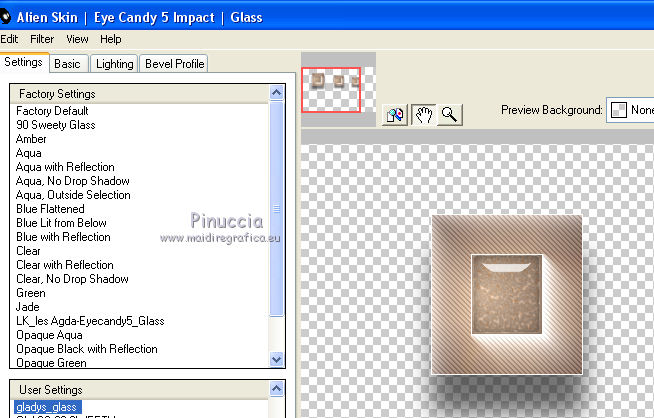Viewport: 654px width, 418px height.
Task: Click the navigator thumbnail preview
Action: (331, 90)
